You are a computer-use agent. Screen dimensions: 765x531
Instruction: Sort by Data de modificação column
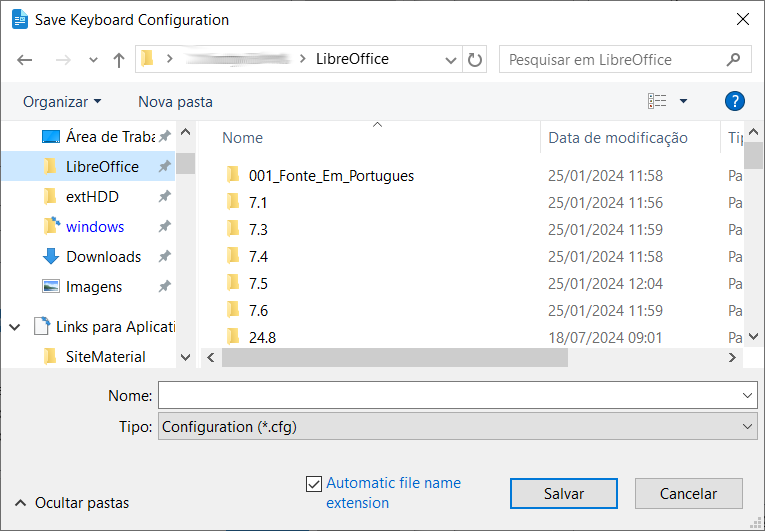pyautogui.click(x=618, y=138)
